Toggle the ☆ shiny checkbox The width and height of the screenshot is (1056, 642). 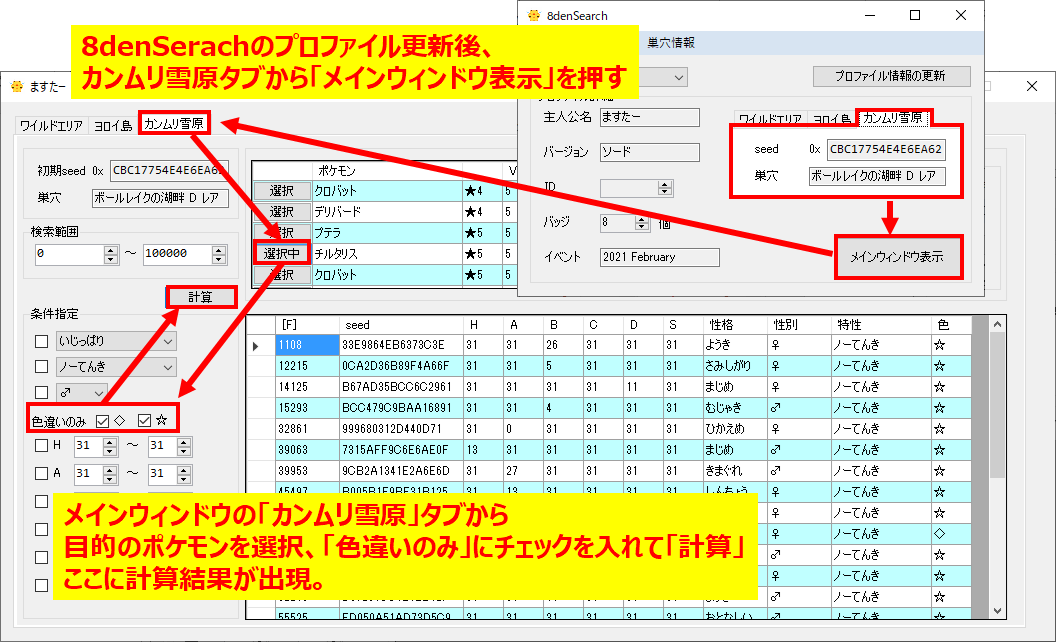pos(144,421)
